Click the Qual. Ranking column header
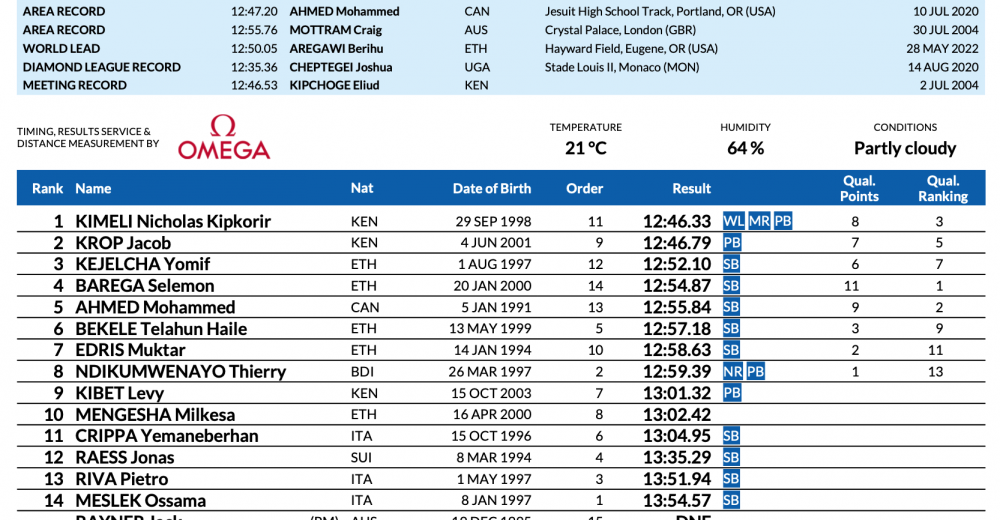 point(943,188)
